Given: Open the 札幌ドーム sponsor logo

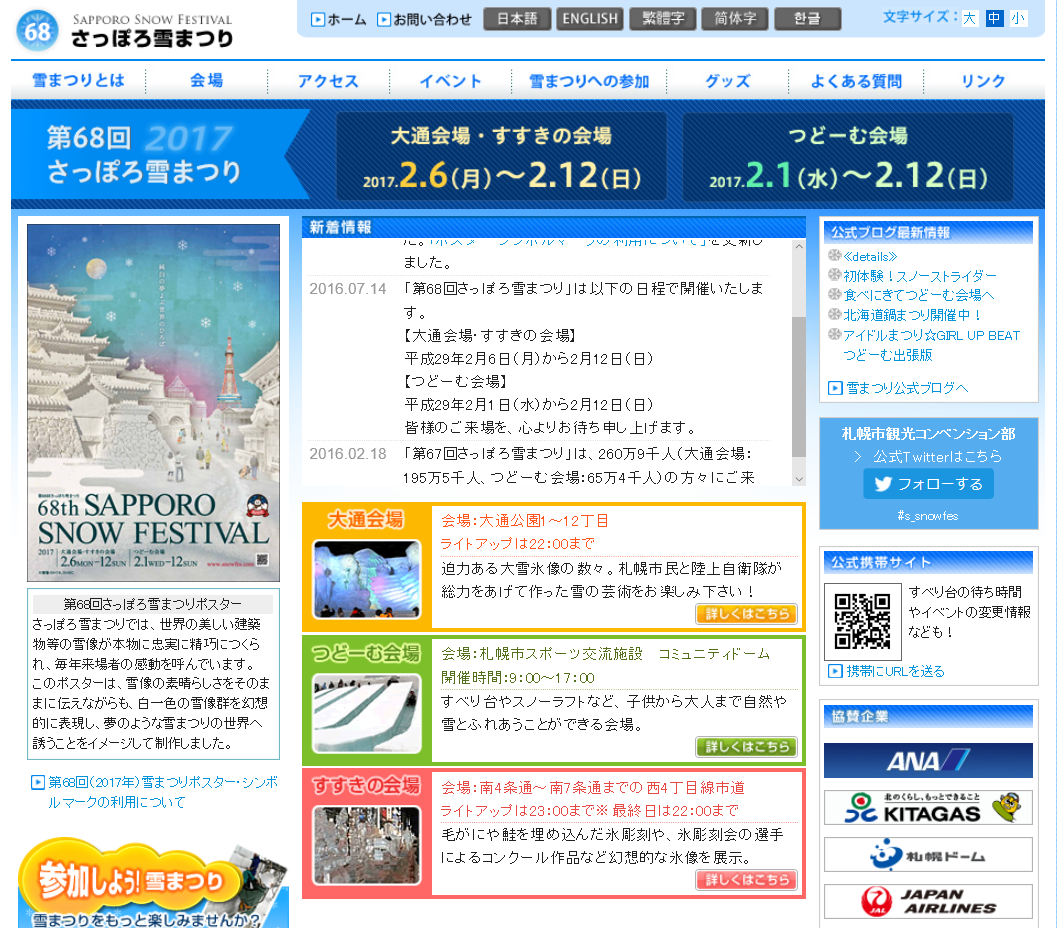Looking at the screenshot, I should [x=928, y=855].
